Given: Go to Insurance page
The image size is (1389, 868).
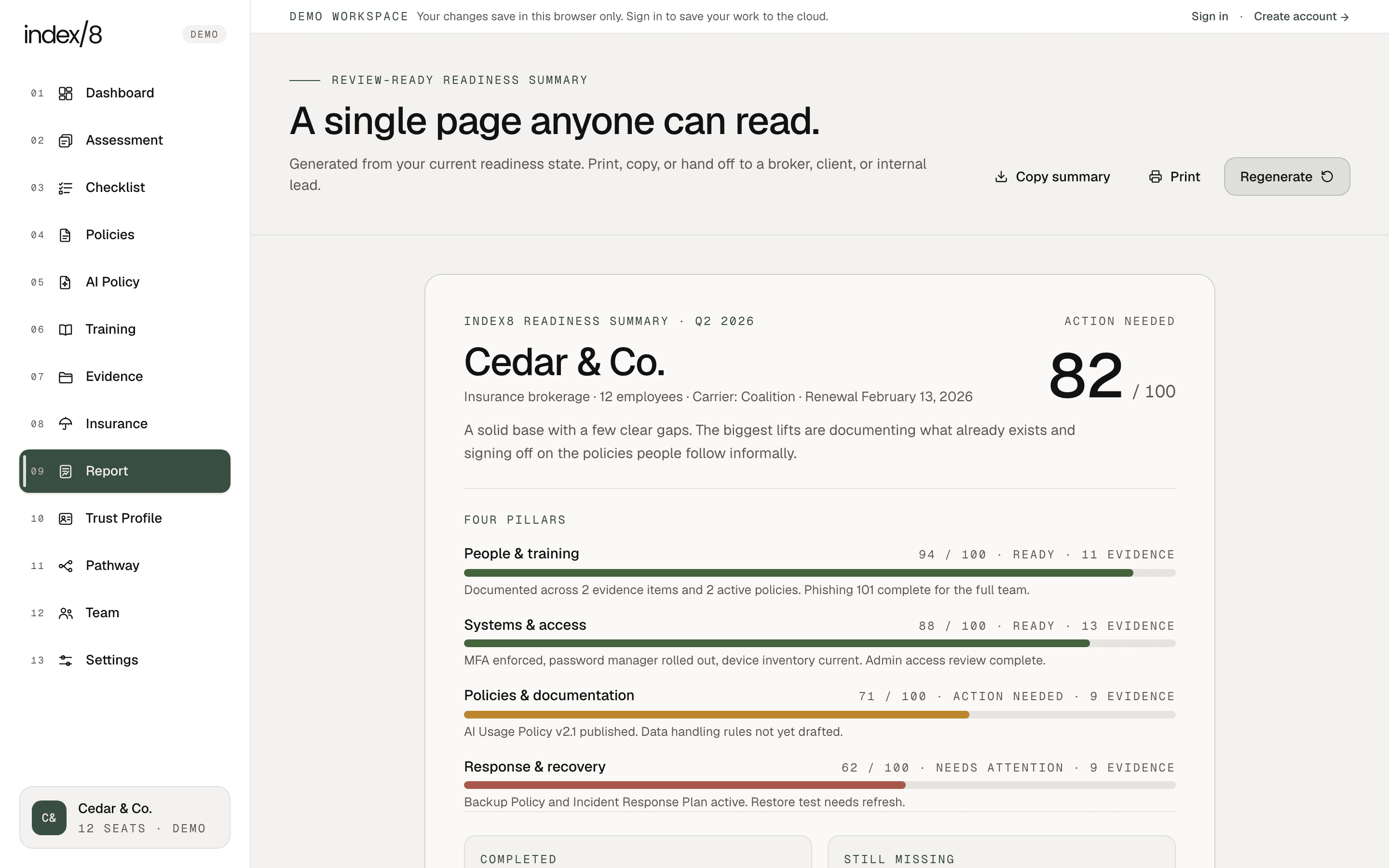Looking at the screenshot, I should click(124, 424).
